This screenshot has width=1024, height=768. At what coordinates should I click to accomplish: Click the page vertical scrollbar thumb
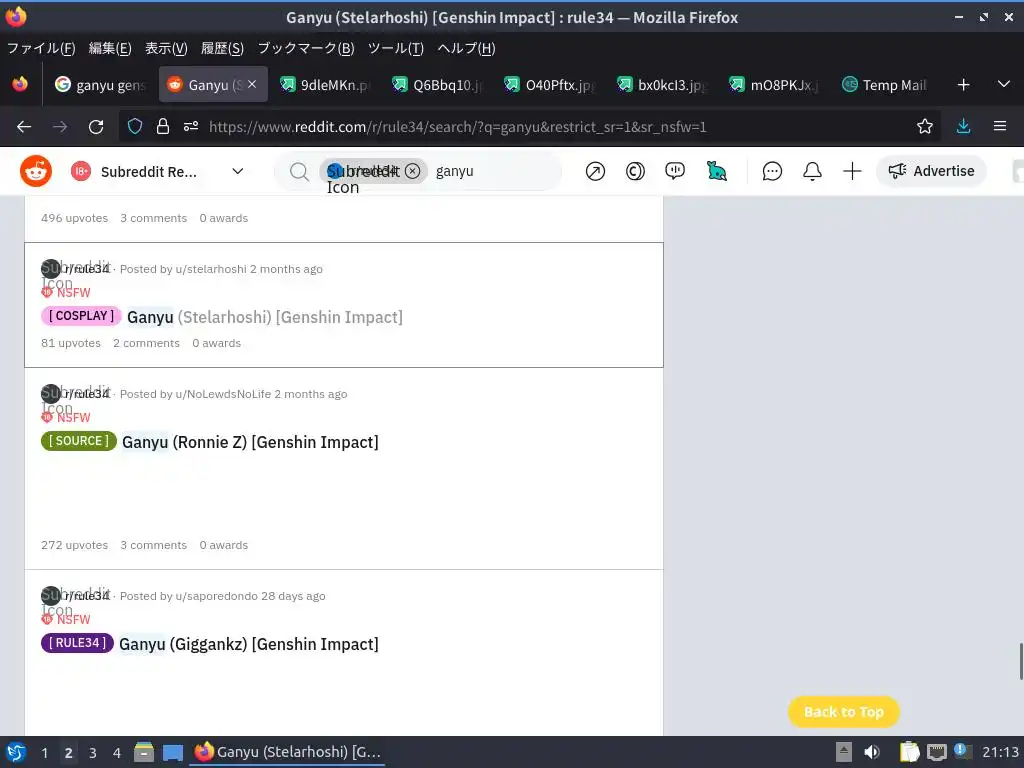(x=1021, y=661)
